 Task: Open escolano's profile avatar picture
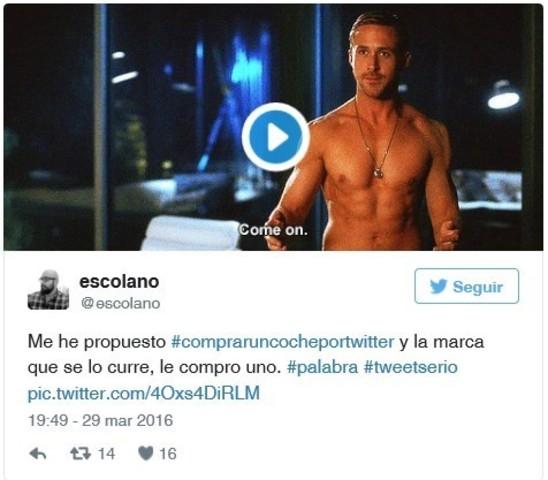[48, 290]
